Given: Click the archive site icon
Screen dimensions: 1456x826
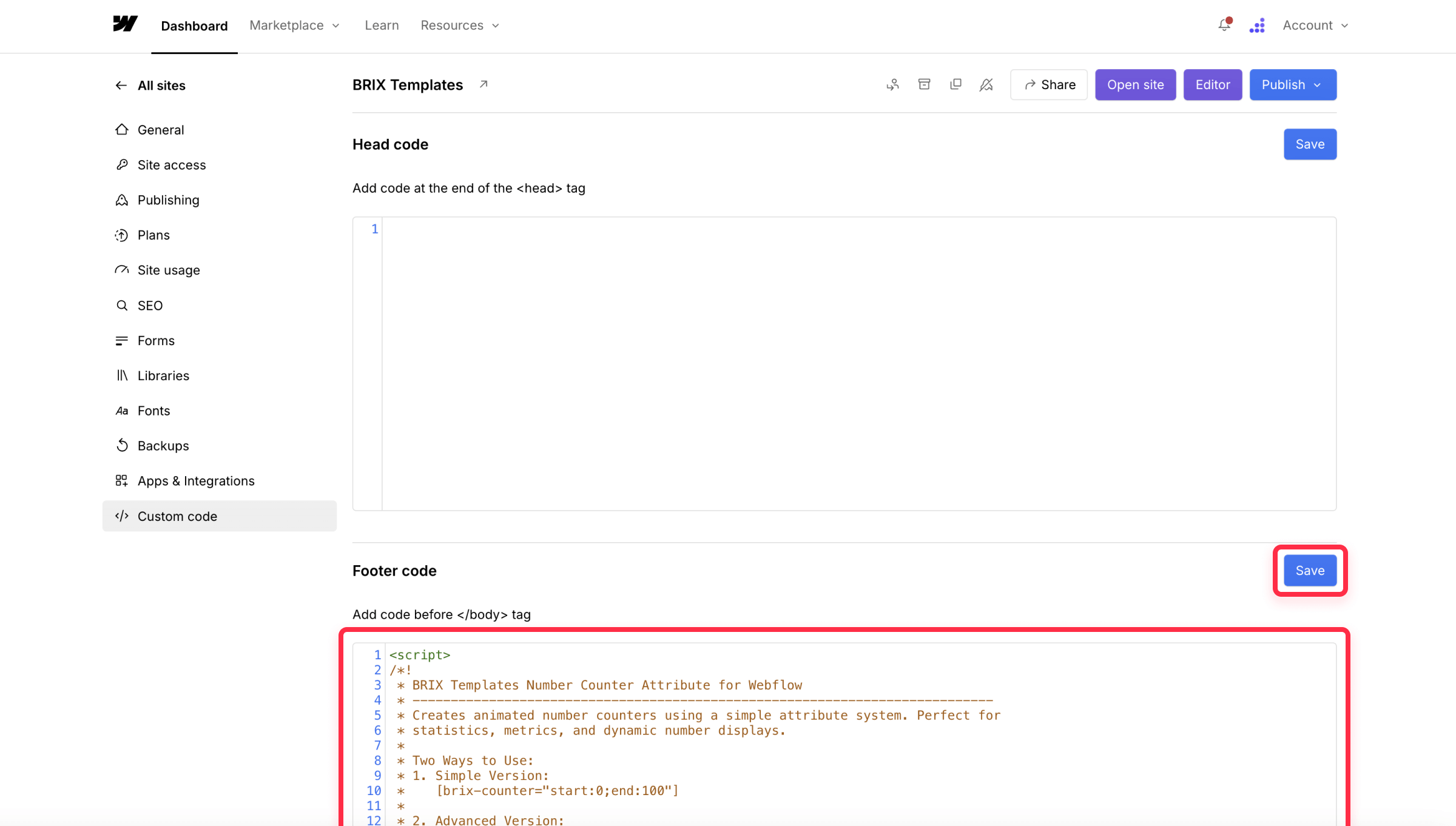Looking at the screenshot, I should [924, 84].
